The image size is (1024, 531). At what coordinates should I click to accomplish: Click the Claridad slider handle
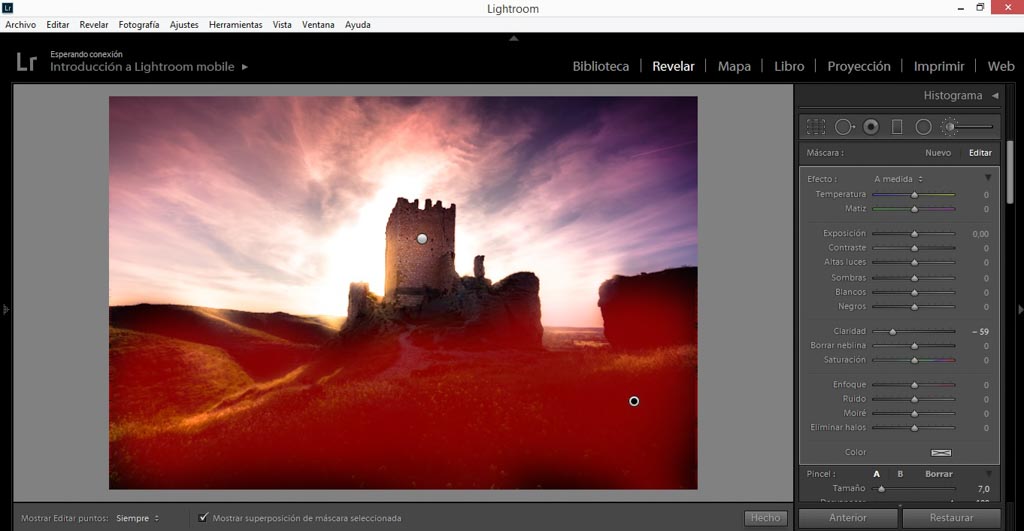tap(892, 331)
